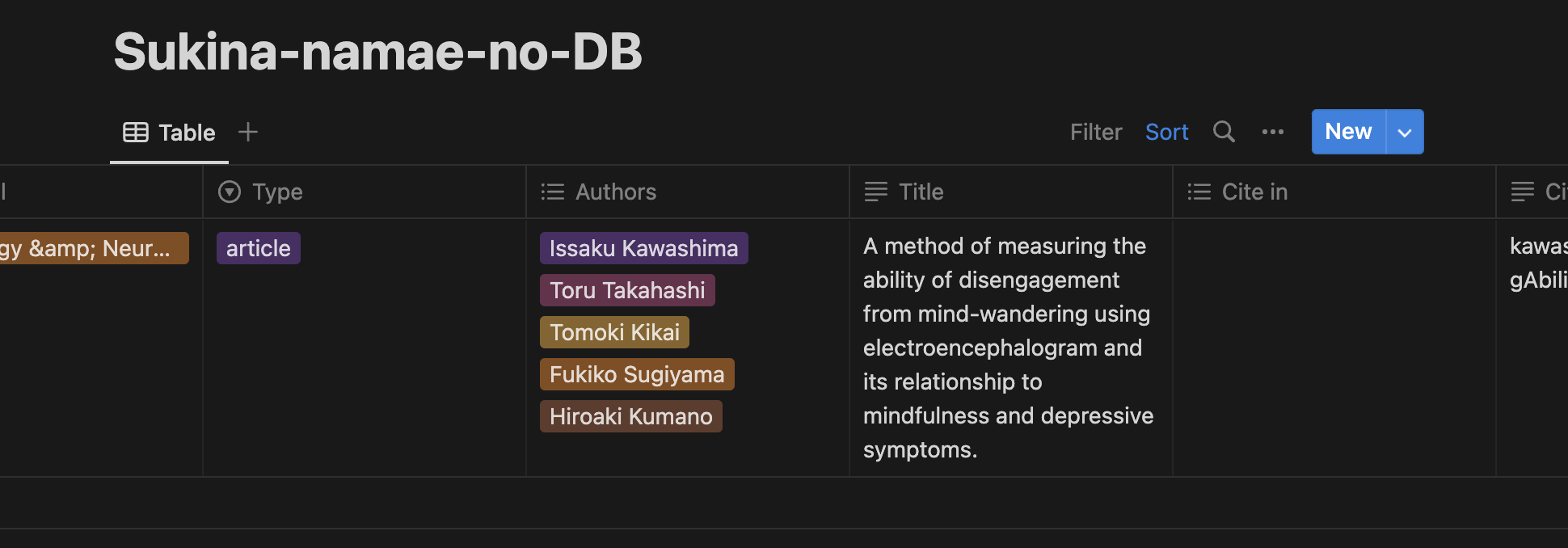Open the three-dots more options menu
1568x548 pixels.
click(x=1273, y=132)
